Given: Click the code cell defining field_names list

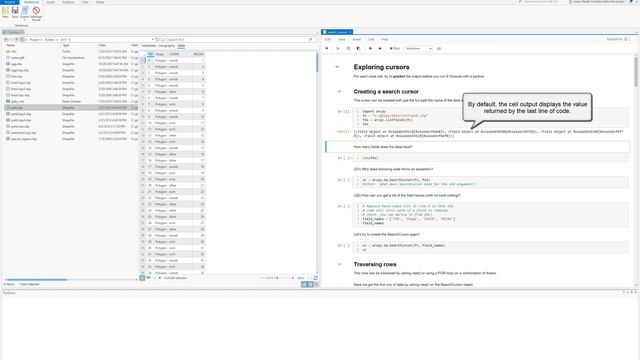Looking at the screenshot, I should [x=491, y=215].
